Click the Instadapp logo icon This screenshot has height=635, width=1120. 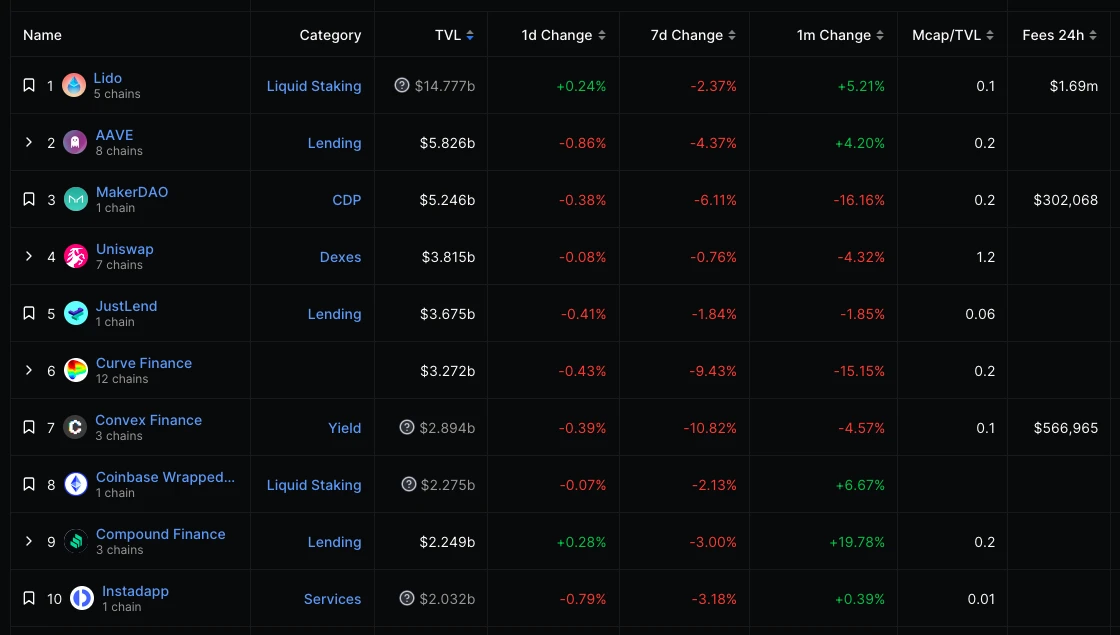(82, 599)
